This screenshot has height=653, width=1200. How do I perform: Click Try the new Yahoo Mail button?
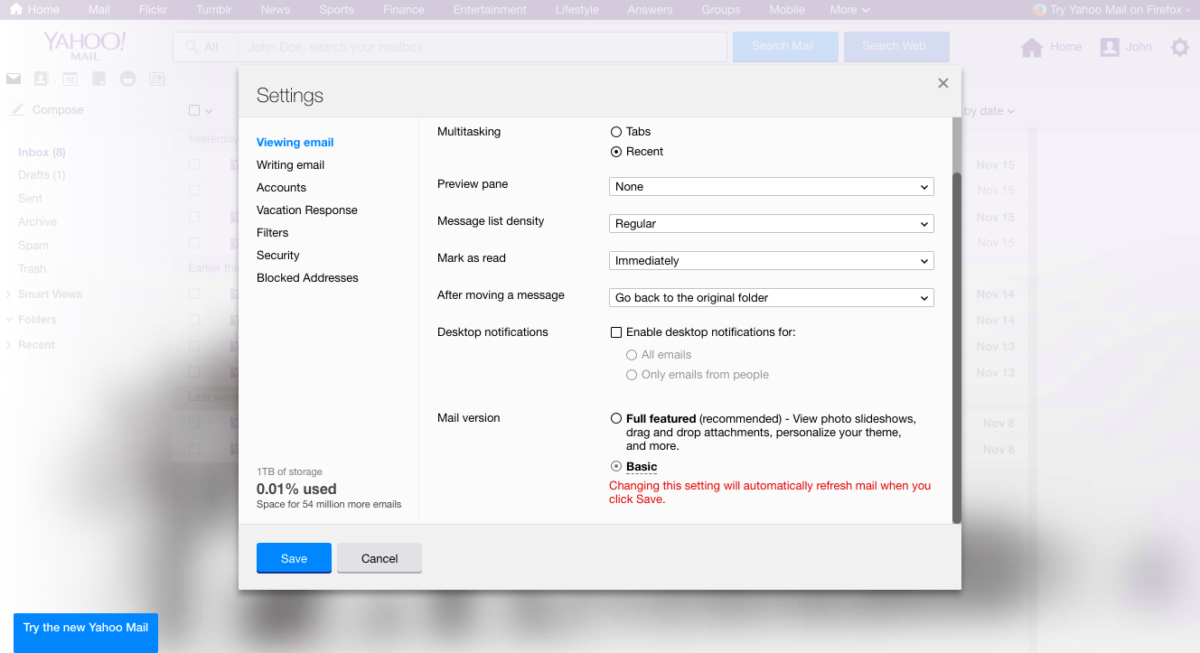coord(86,628)
